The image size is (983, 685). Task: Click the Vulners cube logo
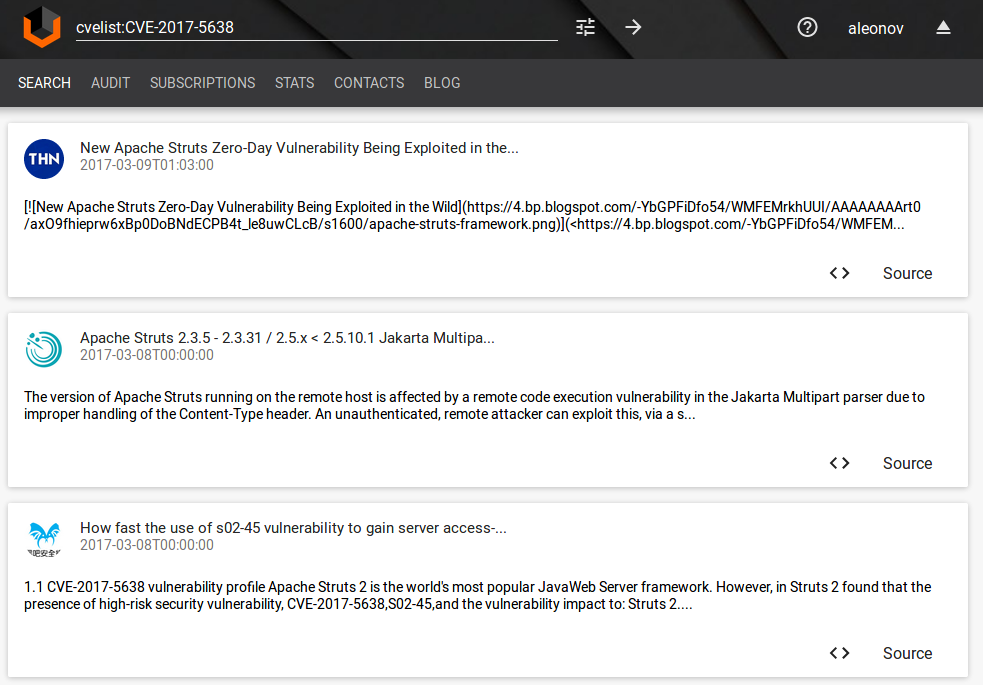point(42,27)
